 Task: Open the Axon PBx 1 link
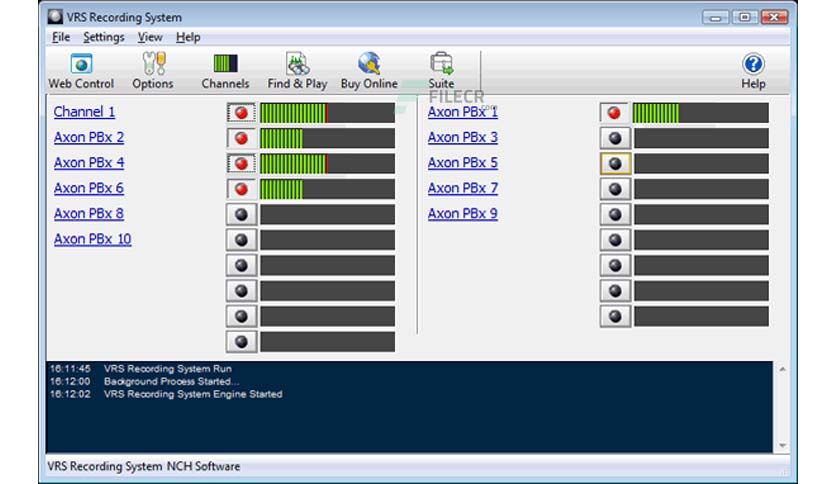463,111
